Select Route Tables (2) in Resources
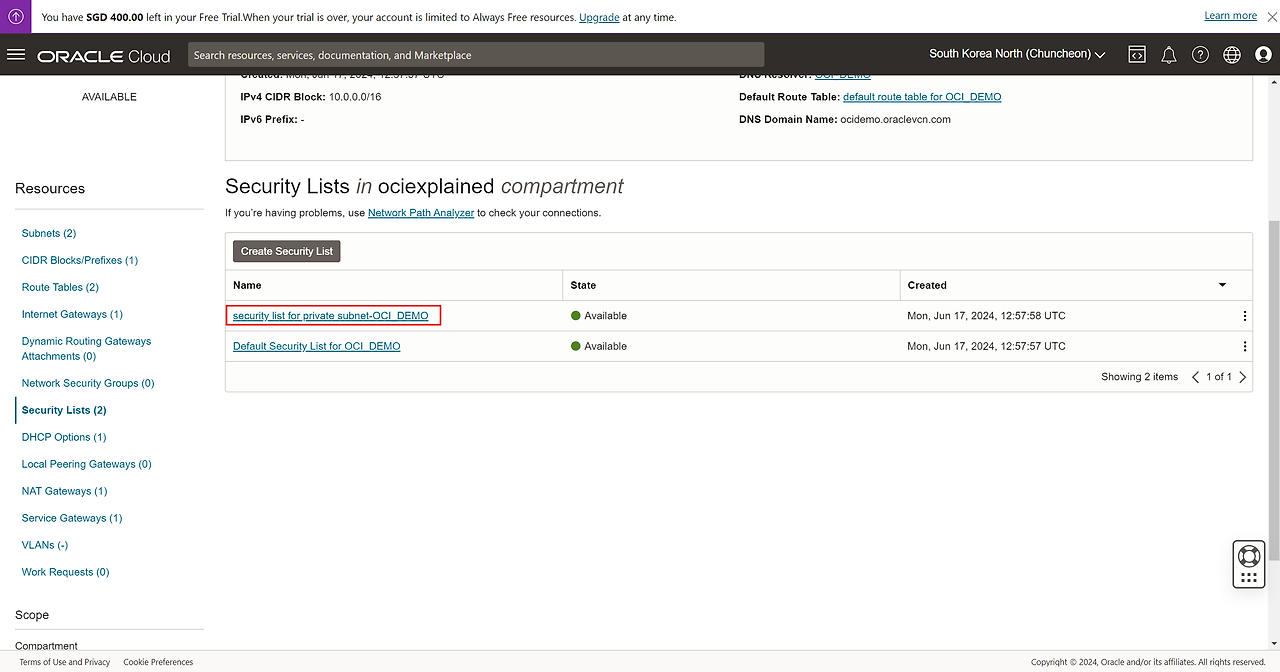The image size is (1280, 672). pos(60,287)
